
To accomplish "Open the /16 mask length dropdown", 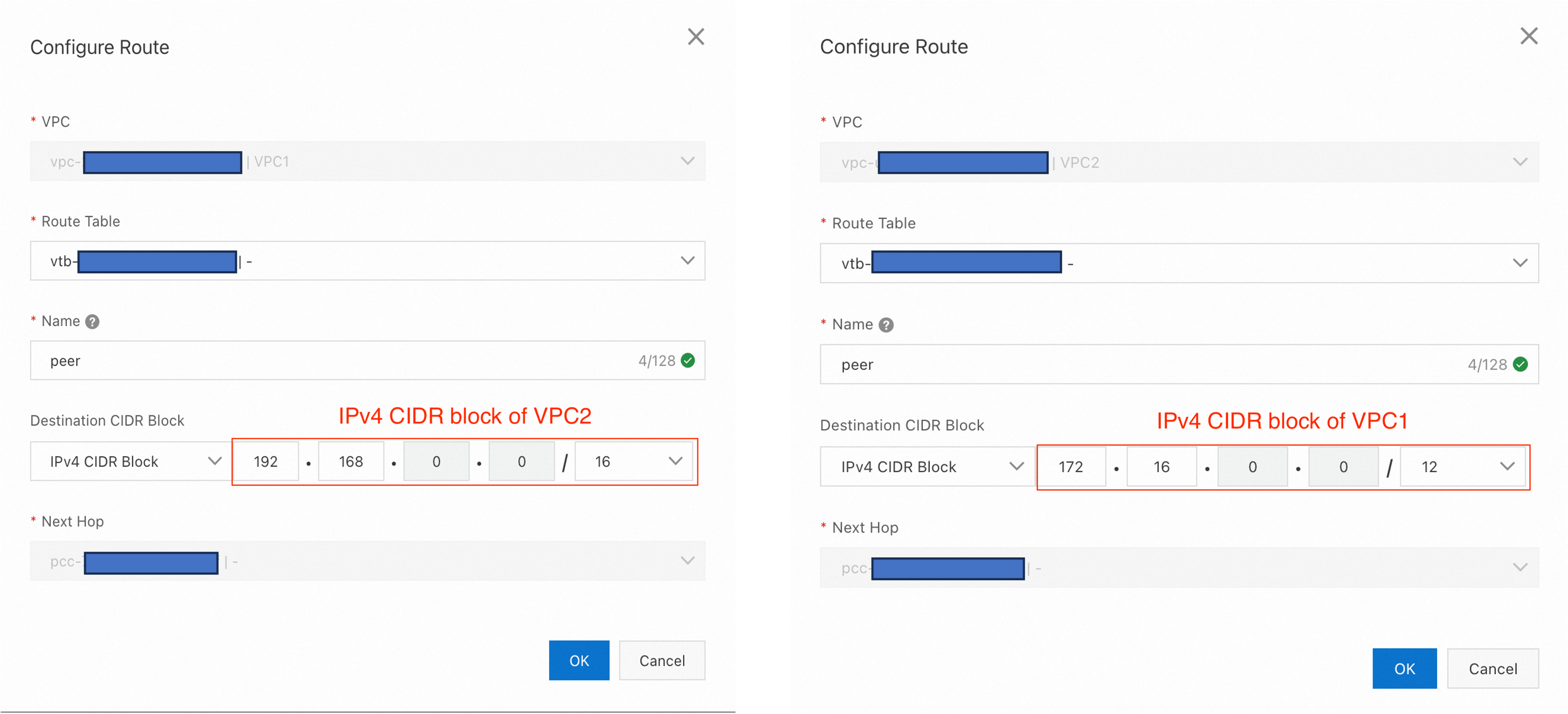I will point(634,462).
